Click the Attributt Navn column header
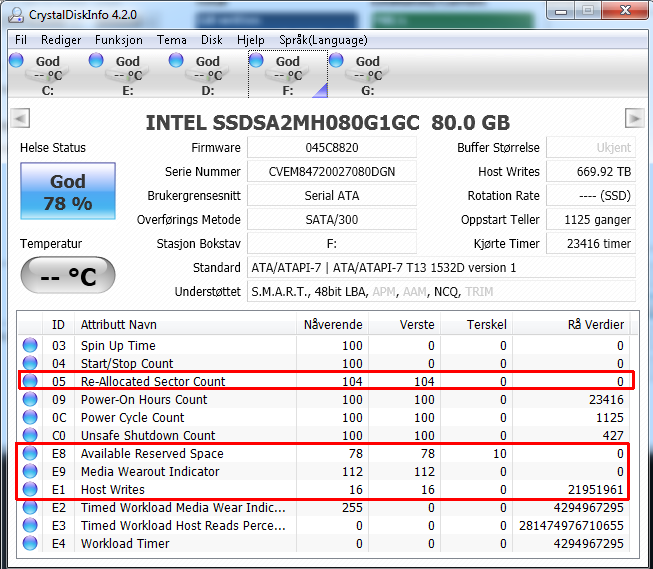Viewport: 653px width, 569px height. [185, 324]
